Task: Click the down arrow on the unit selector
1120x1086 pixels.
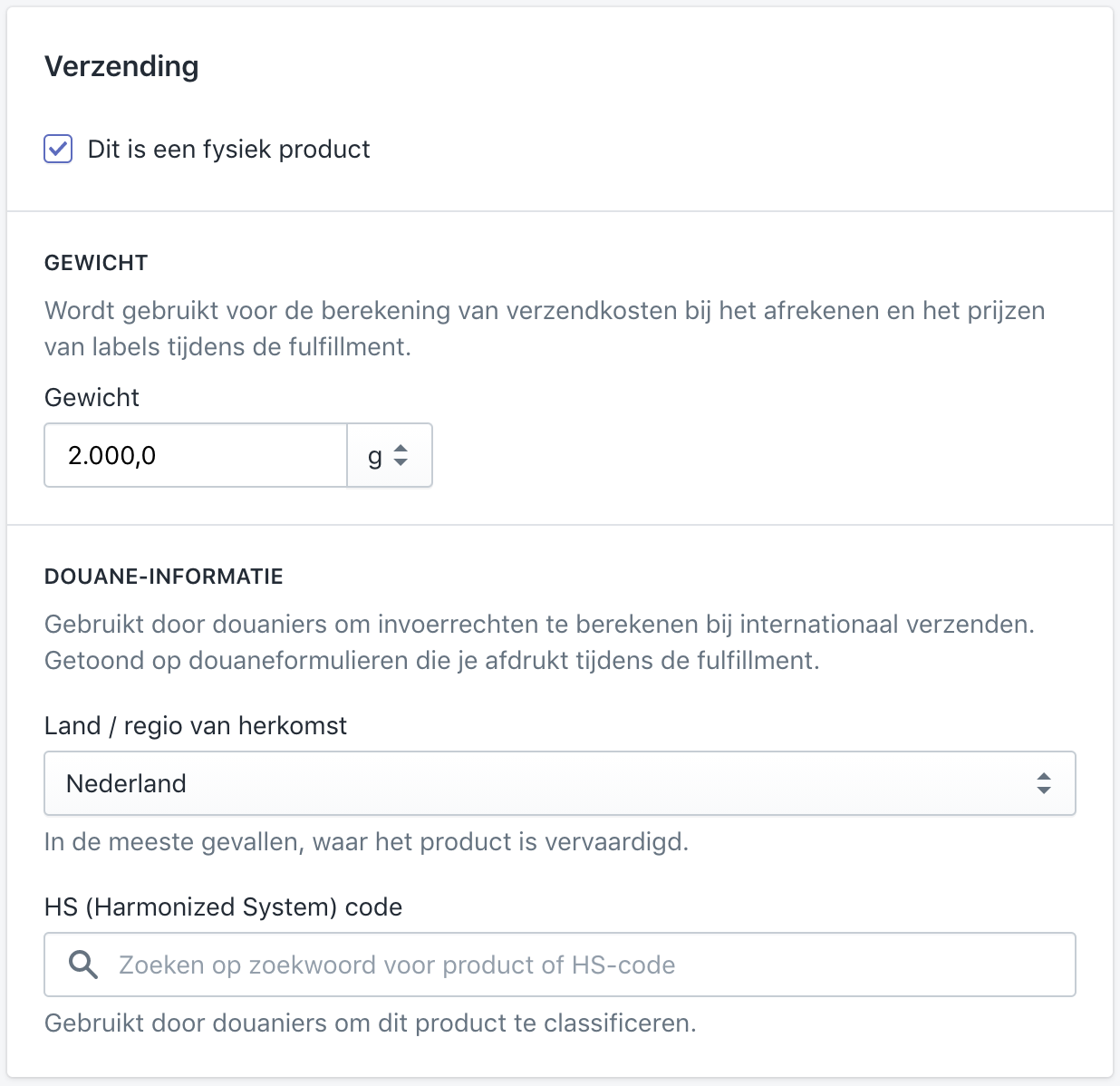Action: click(401, 462)
